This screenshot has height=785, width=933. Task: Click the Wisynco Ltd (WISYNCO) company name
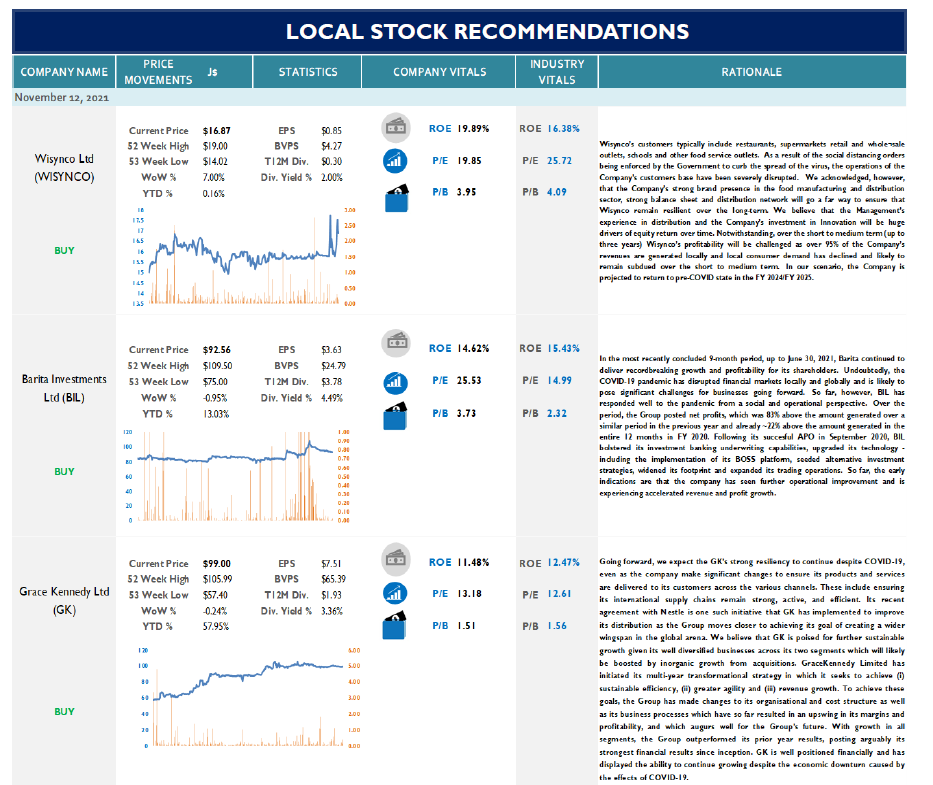[64, 168]
